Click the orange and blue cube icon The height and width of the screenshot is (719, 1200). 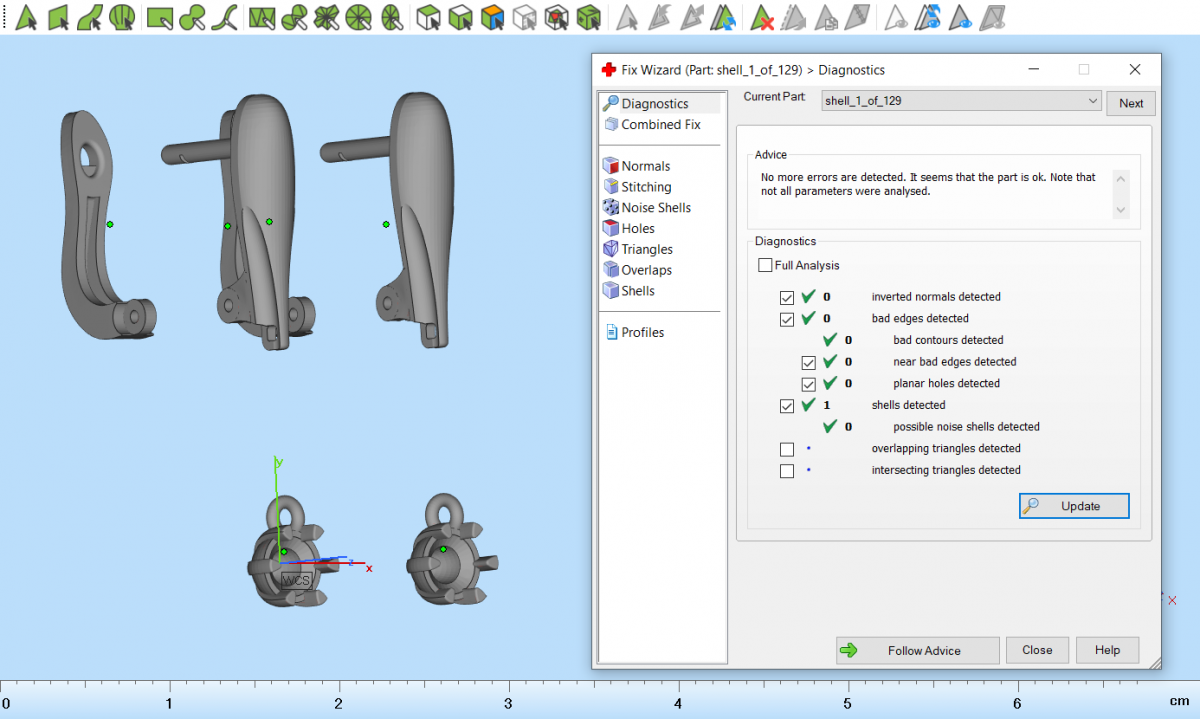pyautogui.click(x=491, y=17)
